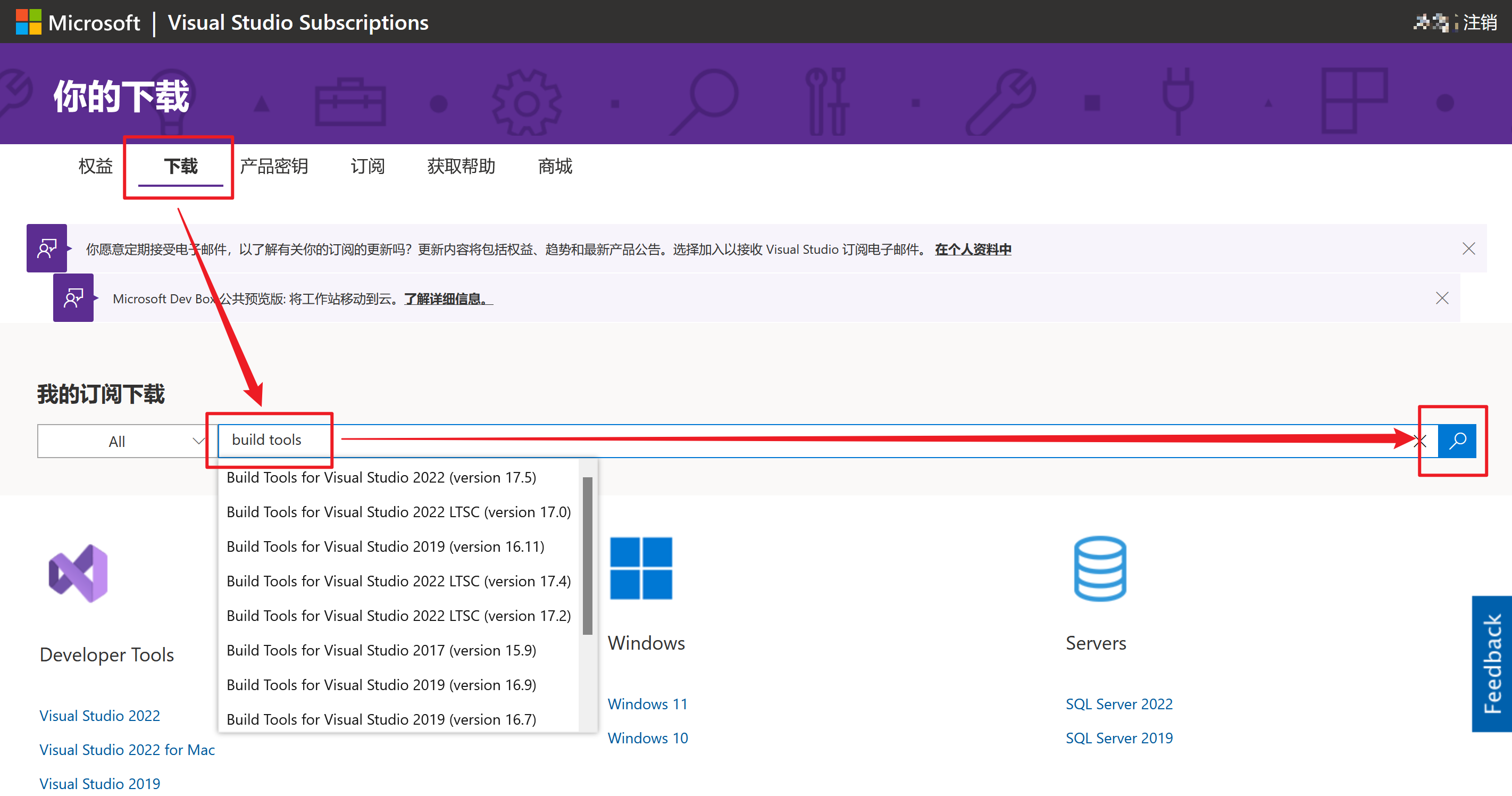
Task: Open the Visual Studio 2022 link
Action: coord(100,716)
